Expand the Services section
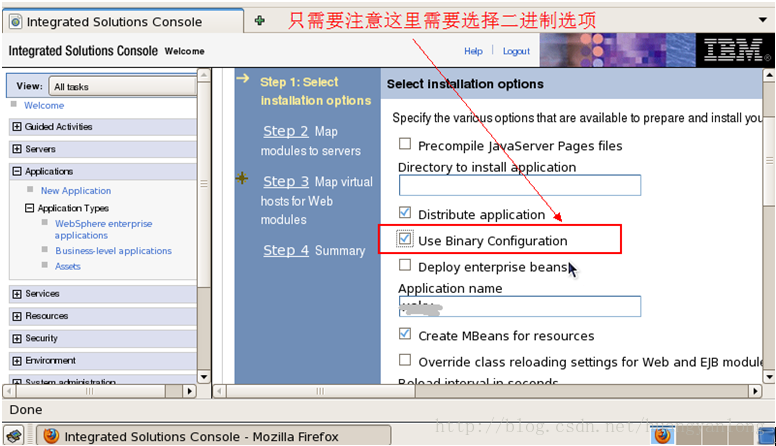This screenshot has height=446, width=776. (x=17, y=294)
